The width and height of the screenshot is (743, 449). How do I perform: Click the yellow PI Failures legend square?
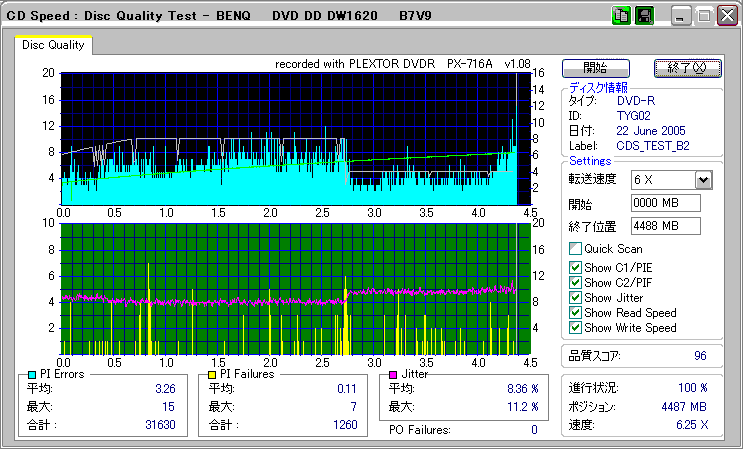(211, 374)
